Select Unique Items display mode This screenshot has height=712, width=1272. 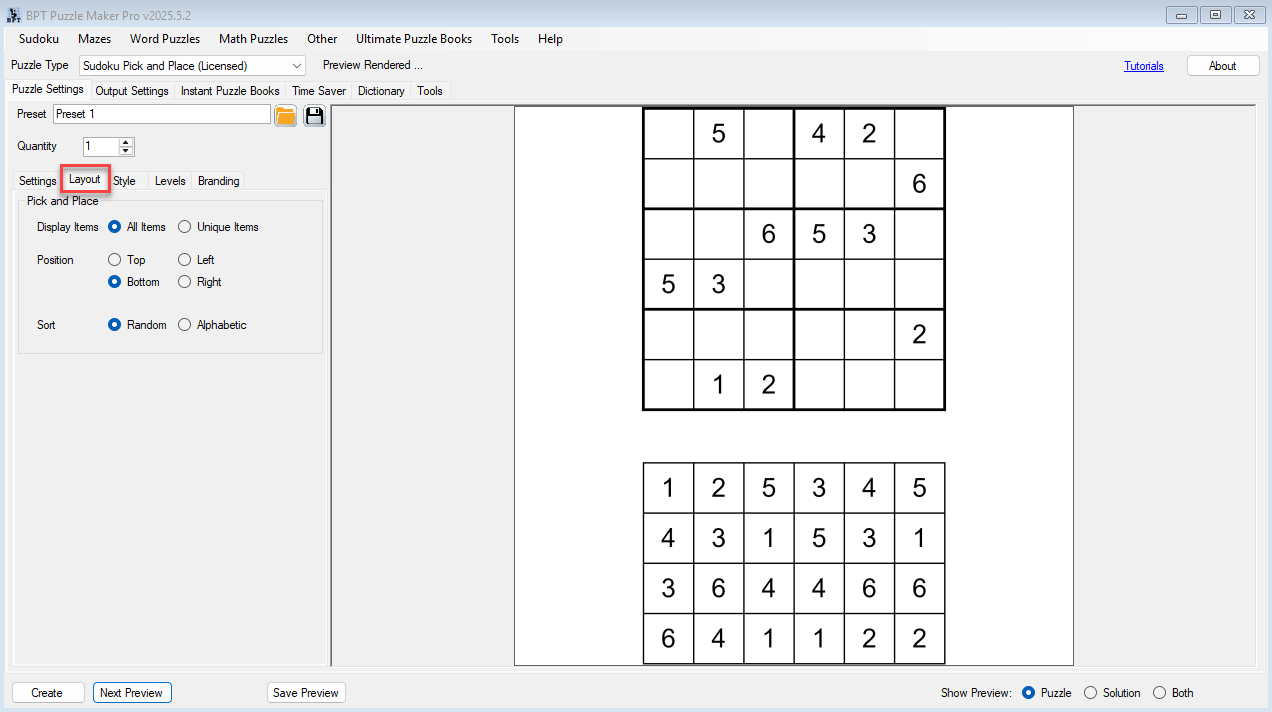(x=183, y=227)
